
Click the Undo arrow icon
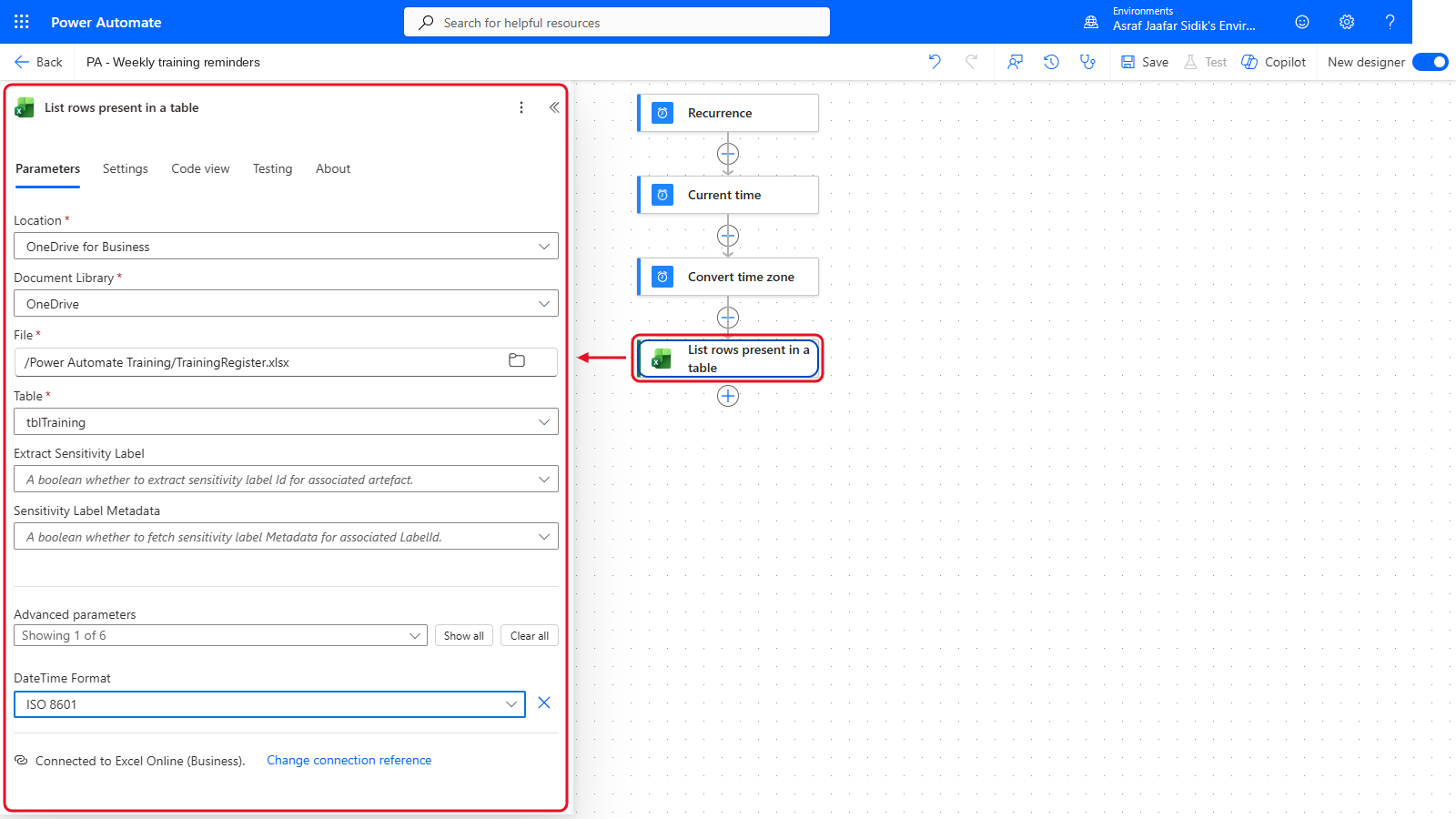[x=935, y=62]
